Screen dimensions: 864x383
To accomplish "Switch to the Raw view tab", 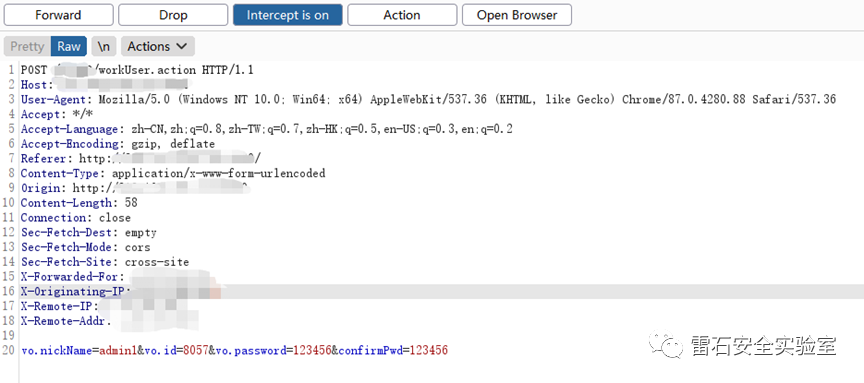I will click(69, 46).
